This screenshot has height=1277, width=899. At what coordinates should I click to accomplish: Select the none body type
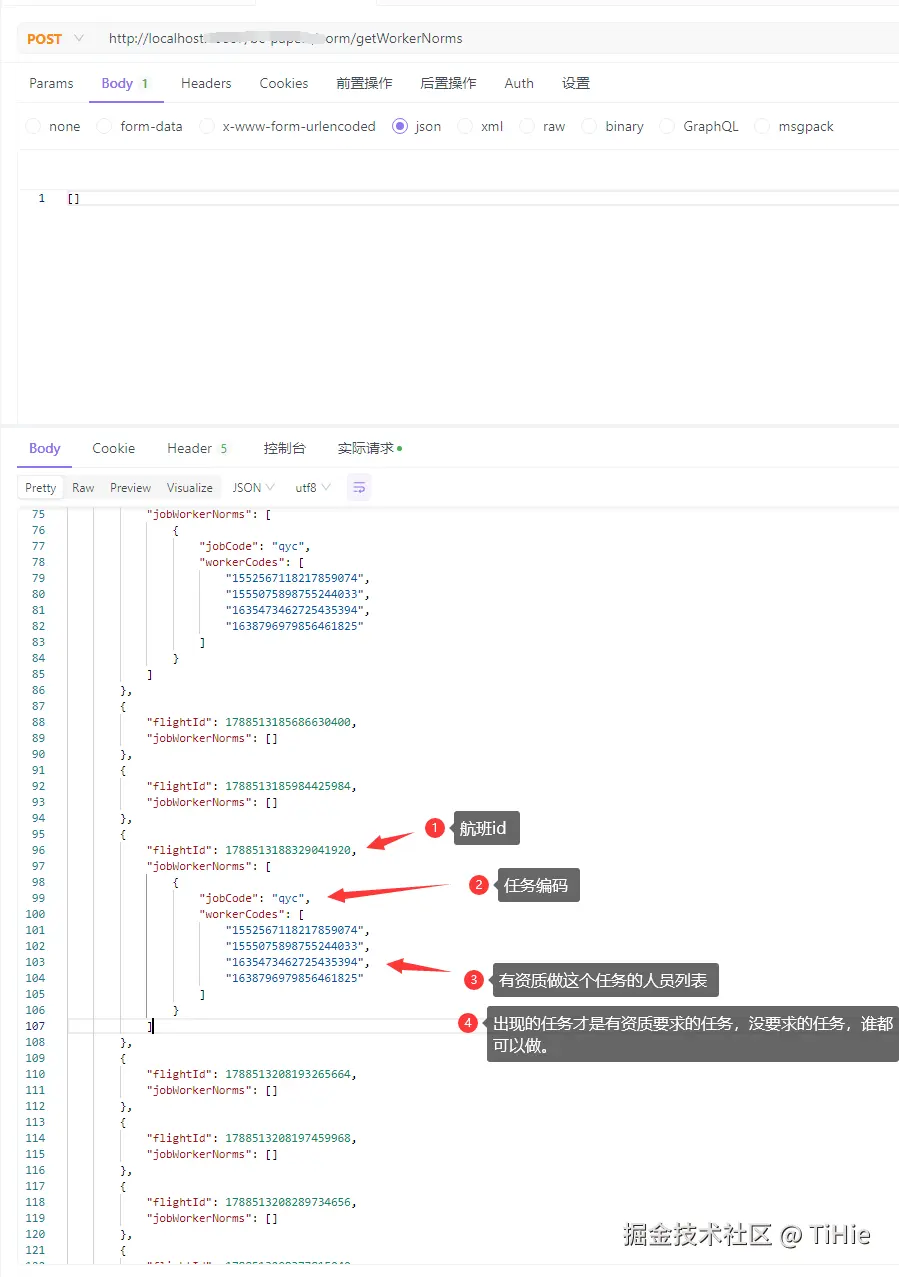(53, 126)
